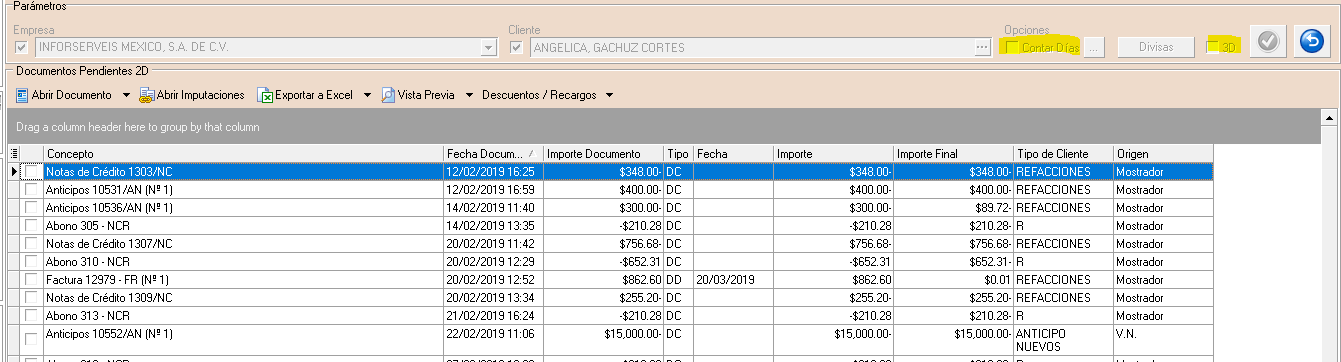Click the Vista Previa magnifier icon
Image resolution: width=1341 pixels, height=362 pixels.
coord(388,95)
